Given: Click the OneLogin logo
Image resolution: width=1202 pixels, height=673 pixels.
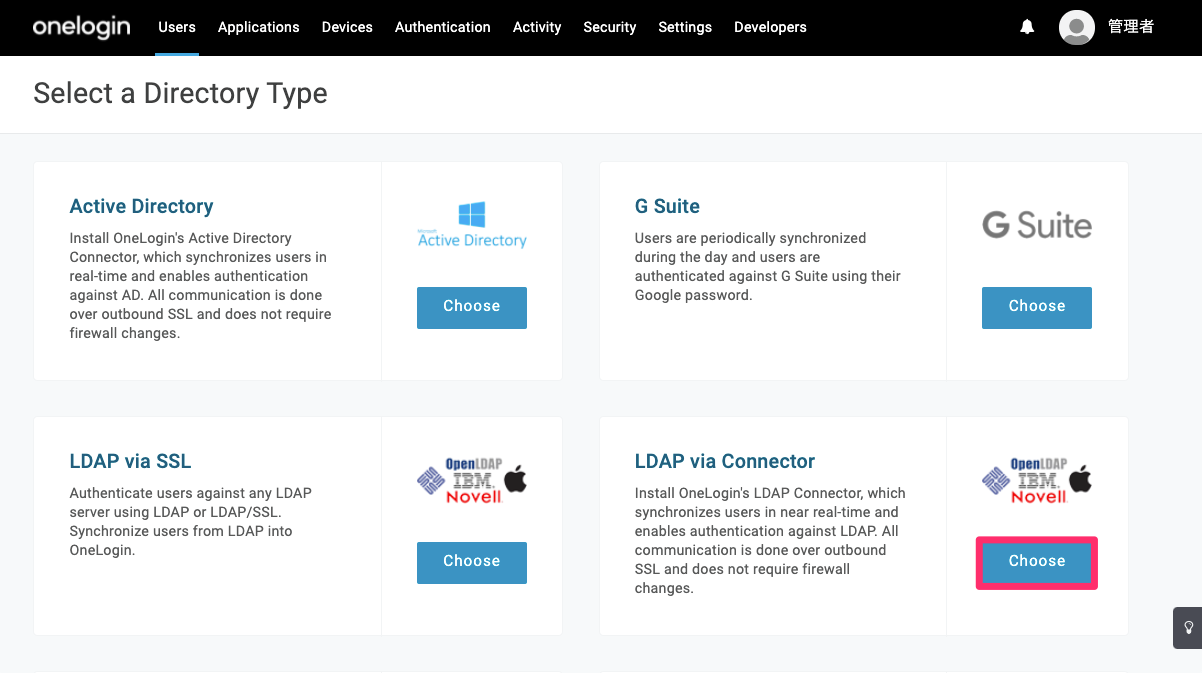Looking at the screenshot, I should 81,27.
